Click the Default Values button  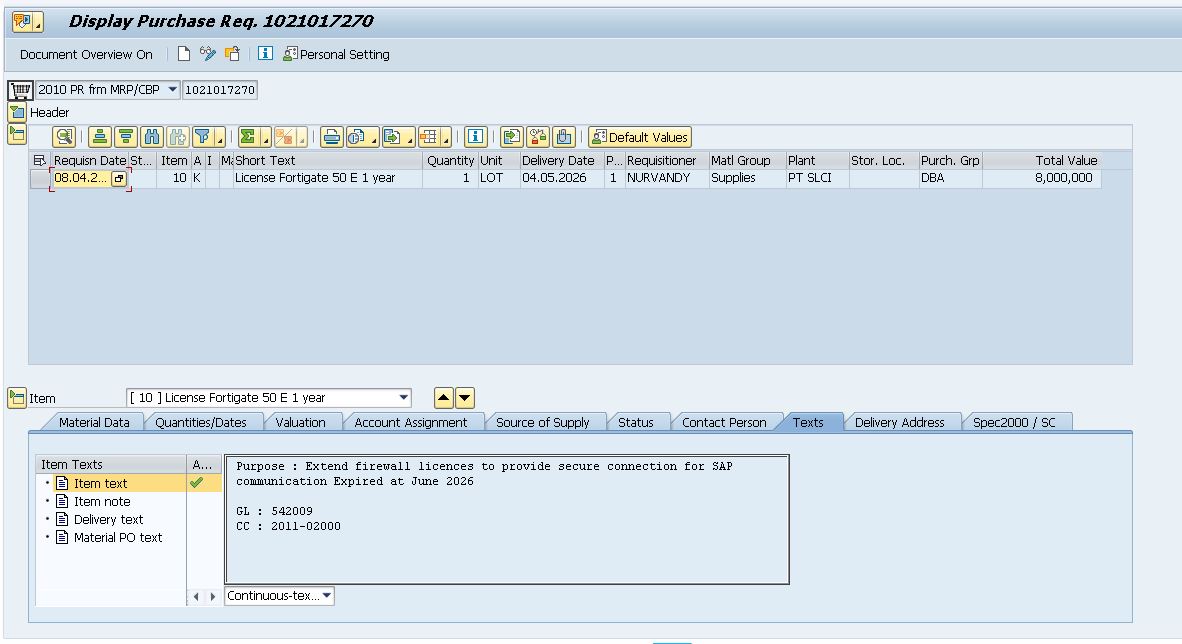(640, 137)
